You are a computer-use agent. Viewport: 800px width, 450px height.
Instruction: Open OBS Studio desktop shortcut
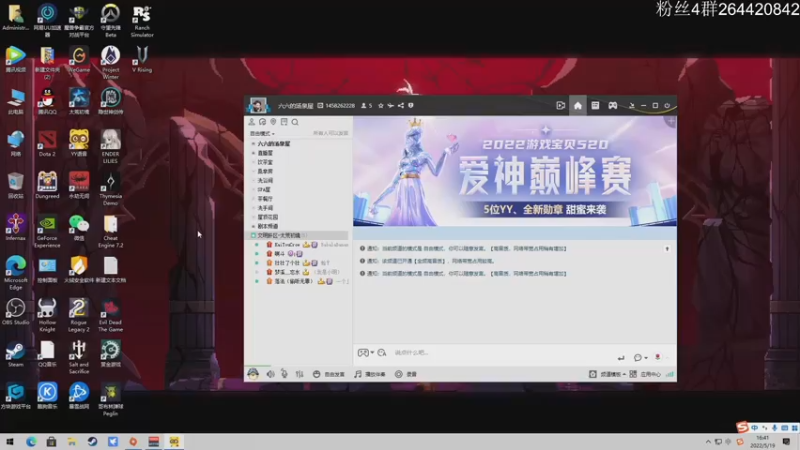point(15,312)
